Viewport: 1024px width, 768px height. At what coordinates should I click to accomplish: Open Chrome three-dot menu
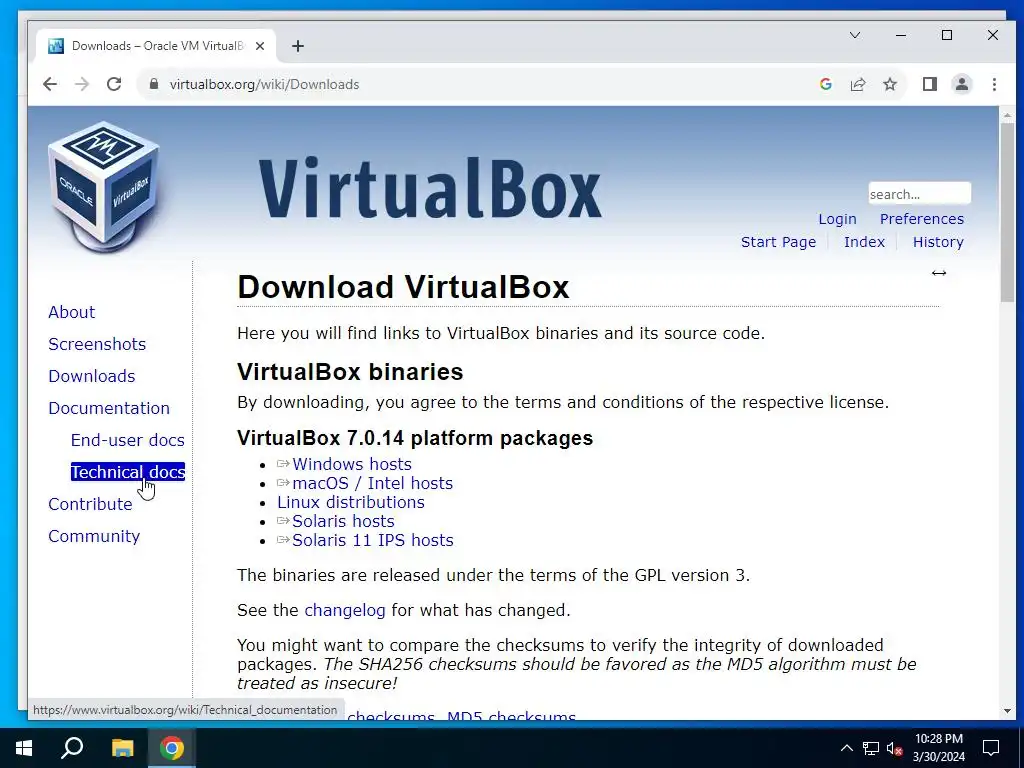click(x=994, y=84)
